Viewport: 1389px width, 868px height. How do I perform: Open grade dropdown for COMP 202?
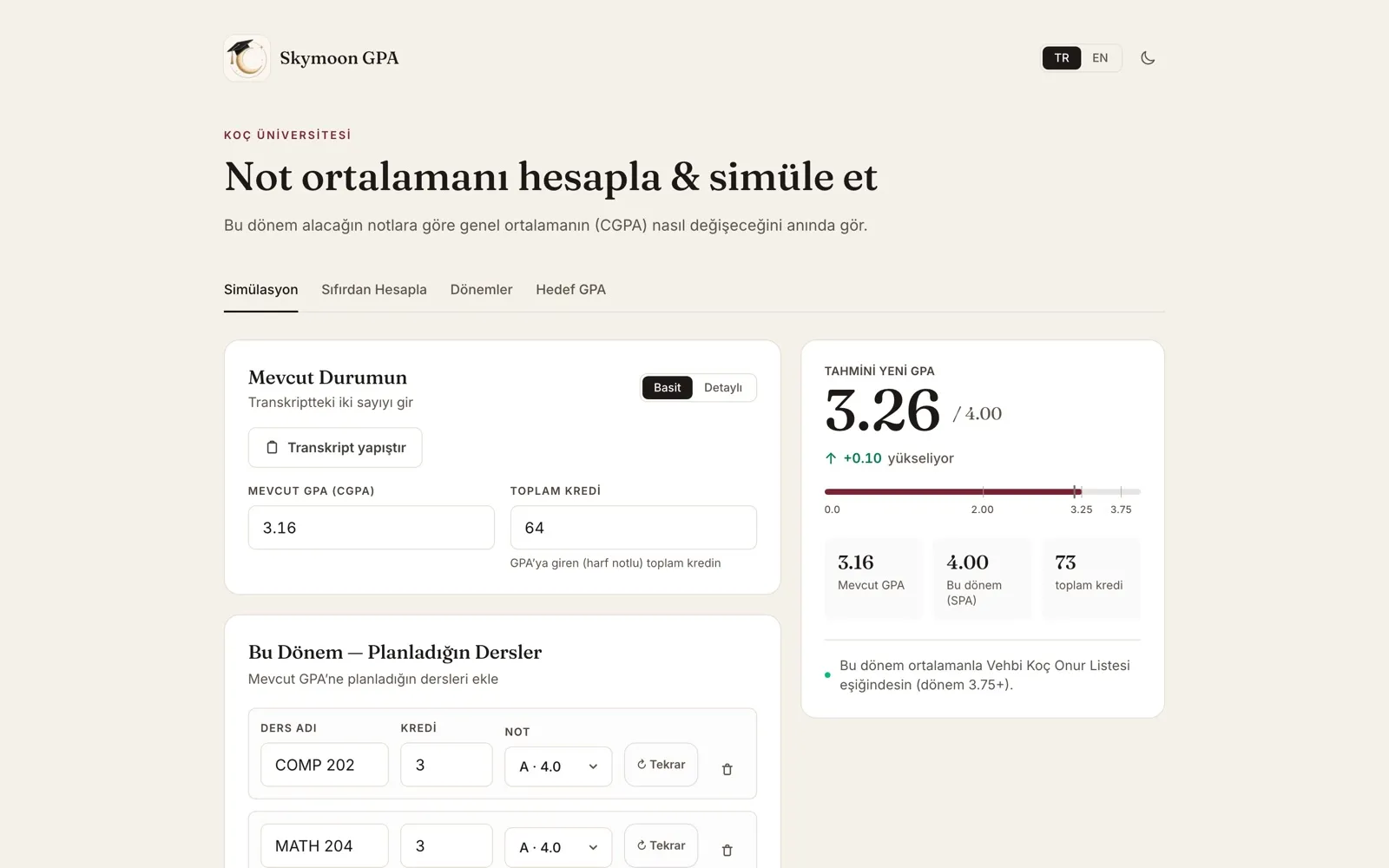coord(558,766)
